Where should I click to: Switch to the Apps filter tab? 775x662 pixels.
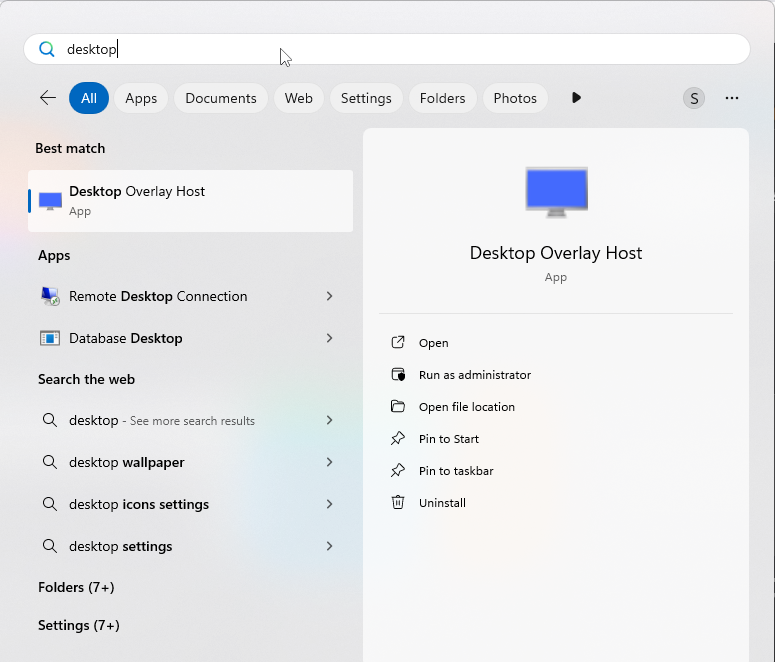tap(141, 98)
